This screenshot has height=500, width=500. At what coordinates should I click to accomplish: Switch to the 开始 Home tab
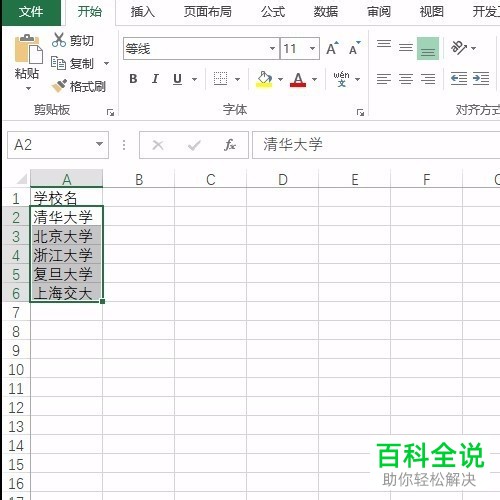click(x=90, y=12)
